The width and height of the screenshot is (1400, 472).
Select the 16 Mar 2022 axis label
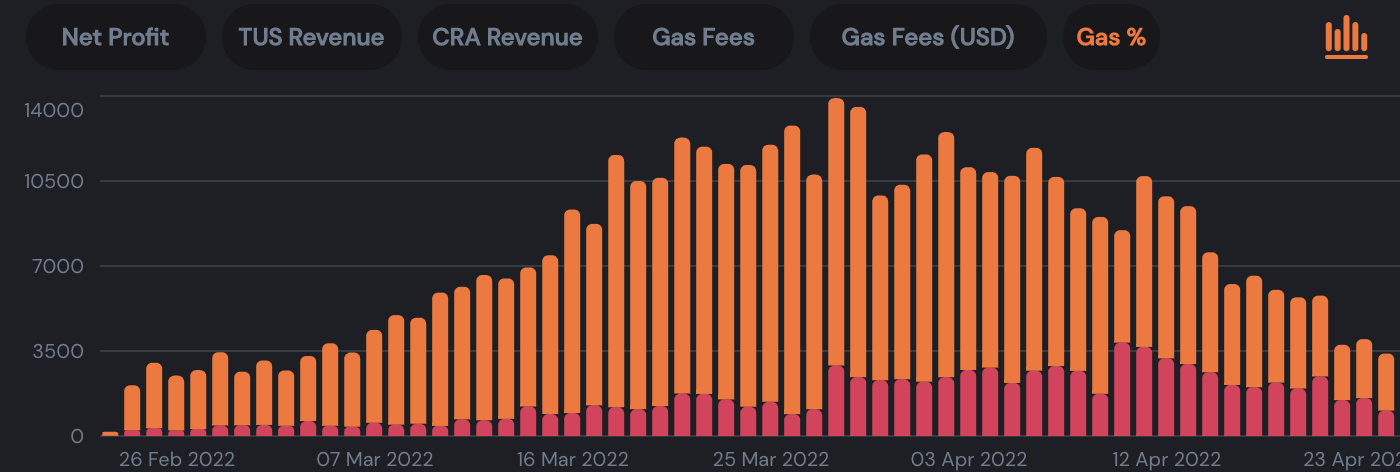(x=571, y=459)
